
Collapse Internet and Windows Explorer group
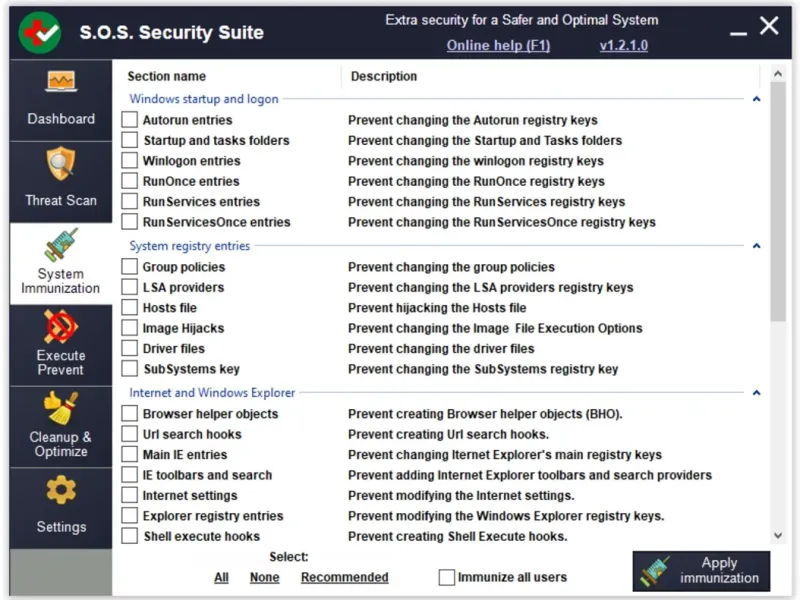pyautogui.click(x=756, y=393)
